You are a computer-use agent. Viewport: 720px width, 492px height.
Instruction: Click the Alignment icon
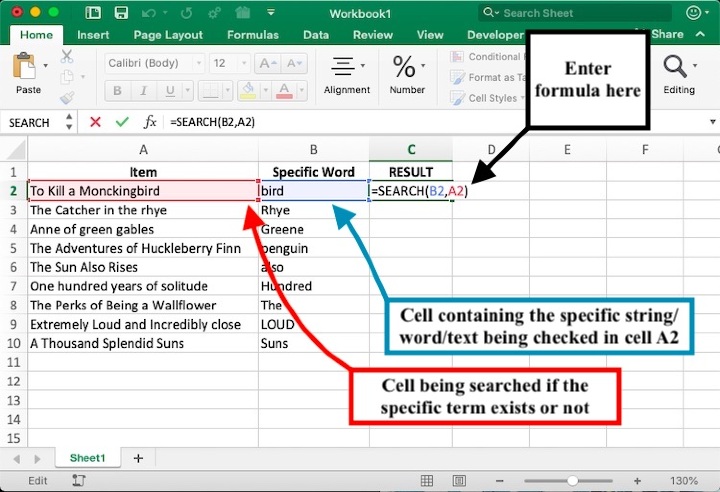point(343,67)
